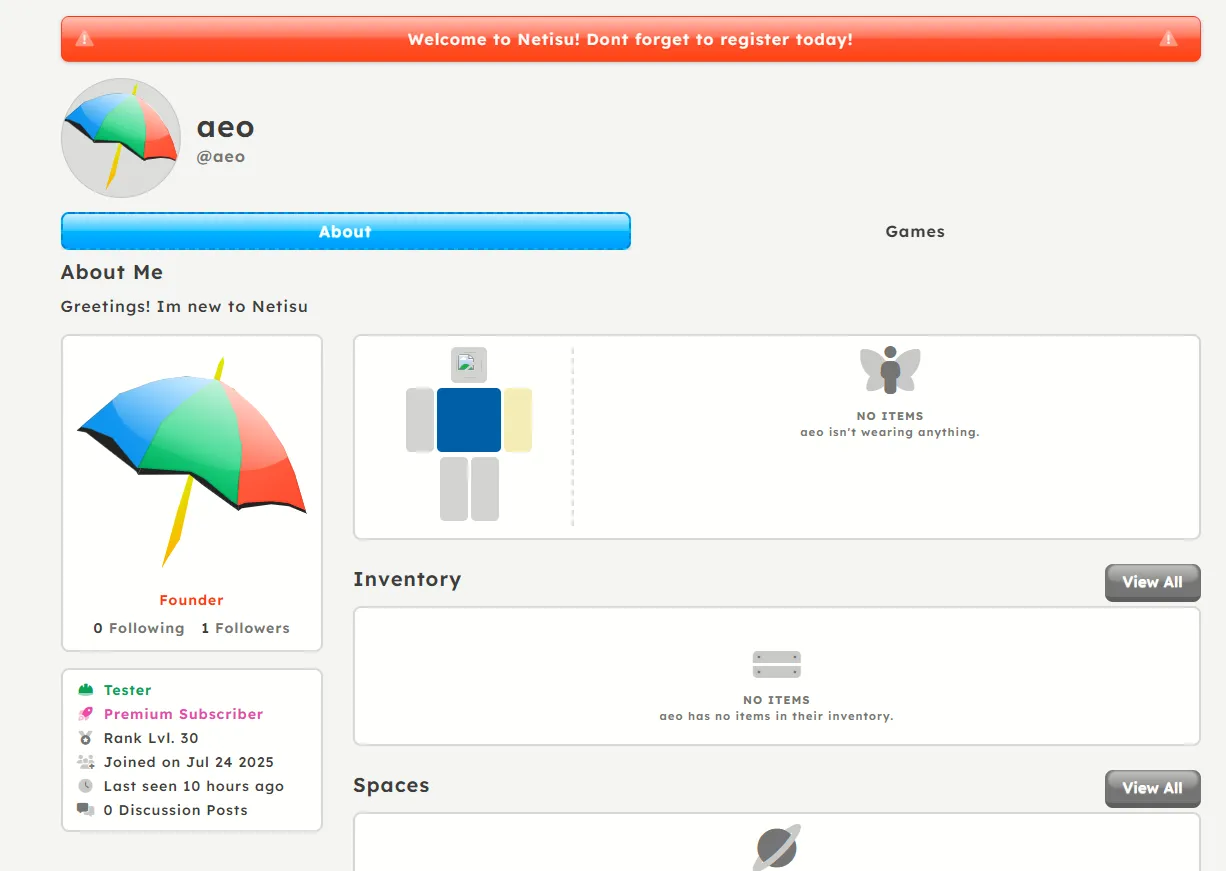
Task: Switch to the Games tab
Action: (x=915, y=231)
